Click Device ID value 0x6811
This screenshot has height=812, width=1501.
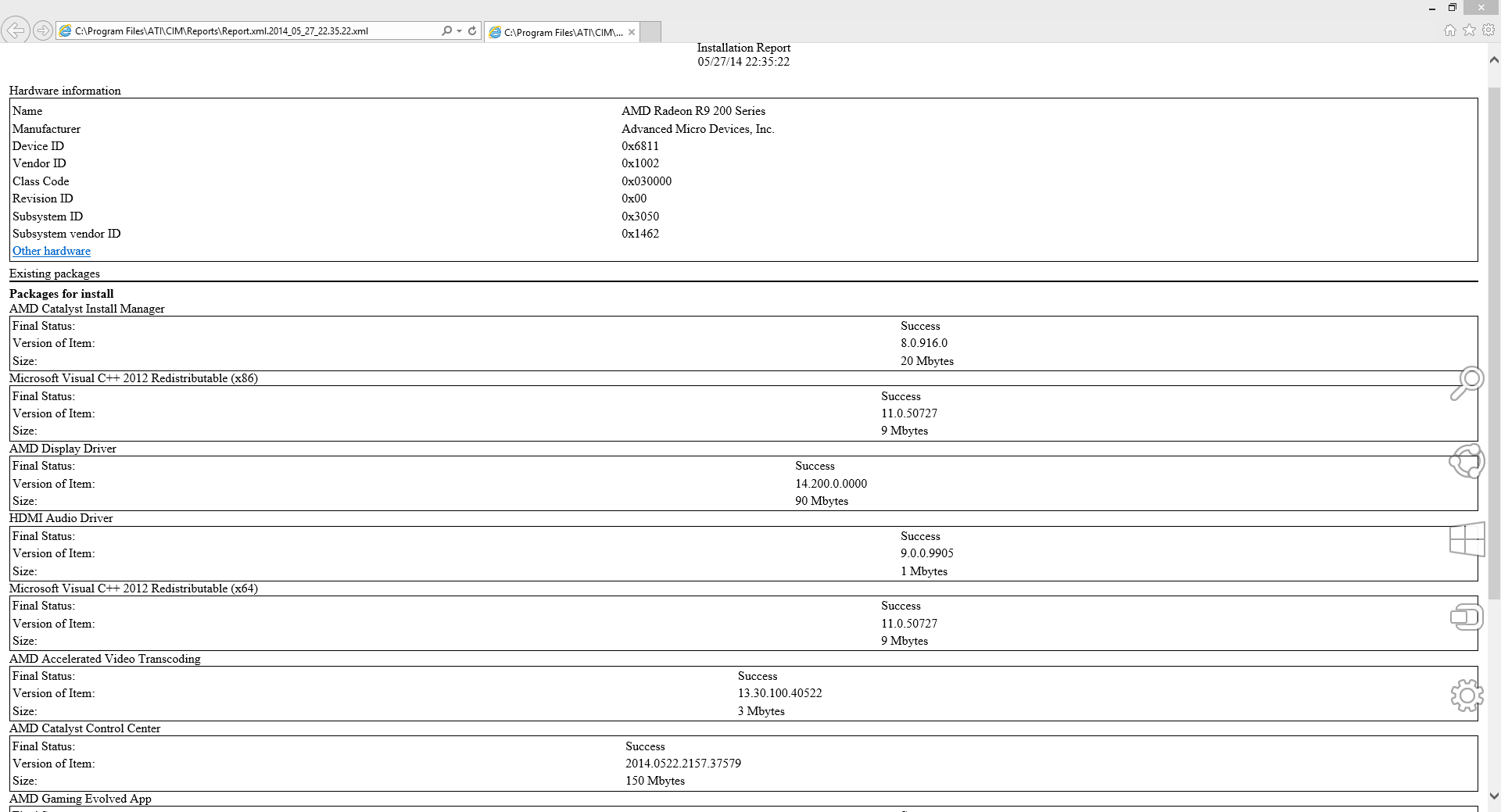pyautogui.click(x=640, y=146)
